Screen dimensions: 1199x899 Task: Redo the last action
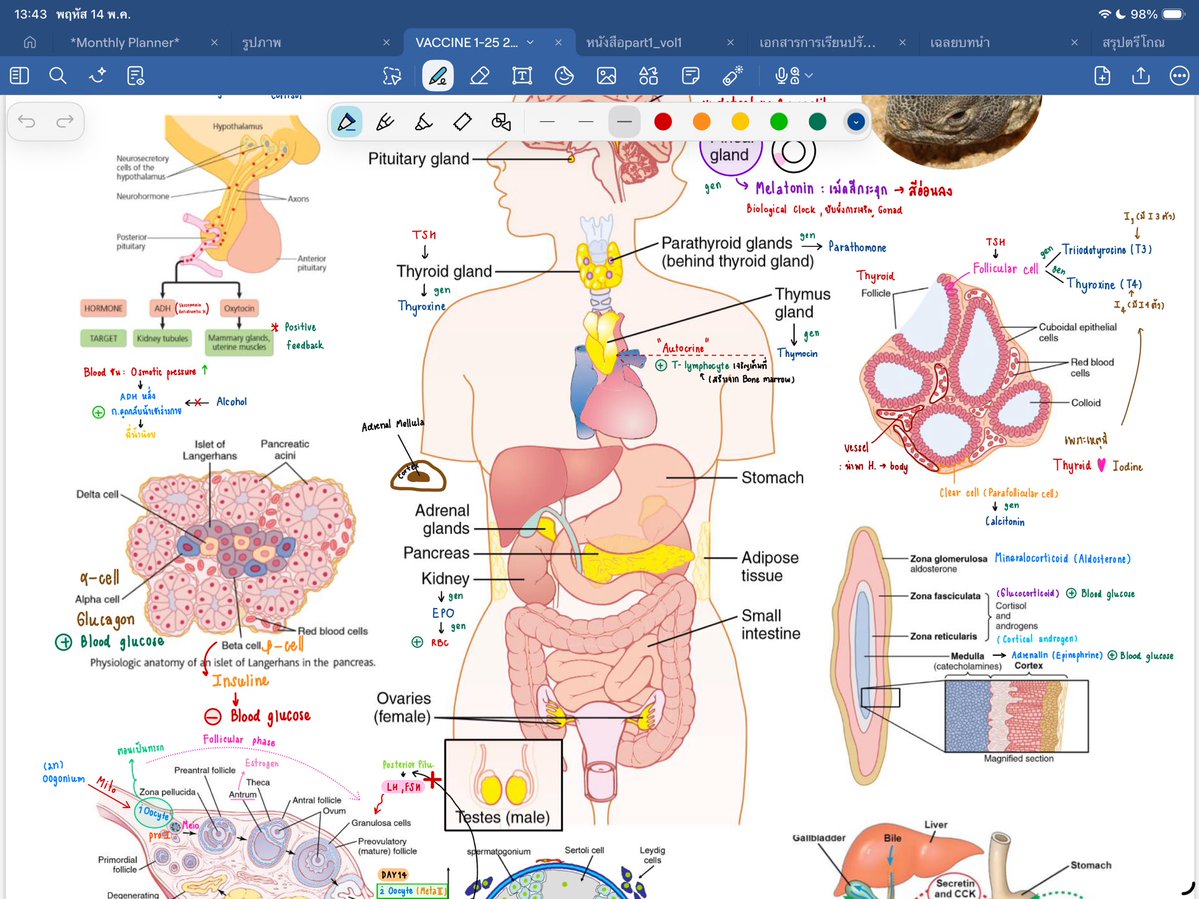[65, 122]
